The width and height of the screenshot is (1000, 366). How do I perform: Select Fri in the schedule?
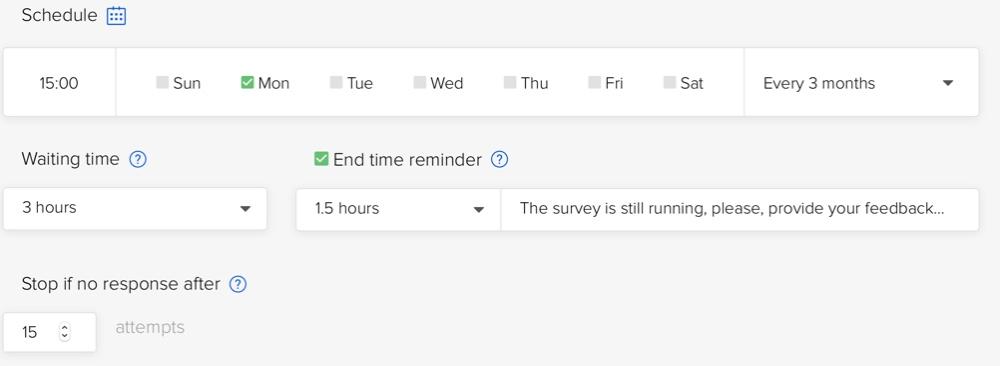pos(594,82)
